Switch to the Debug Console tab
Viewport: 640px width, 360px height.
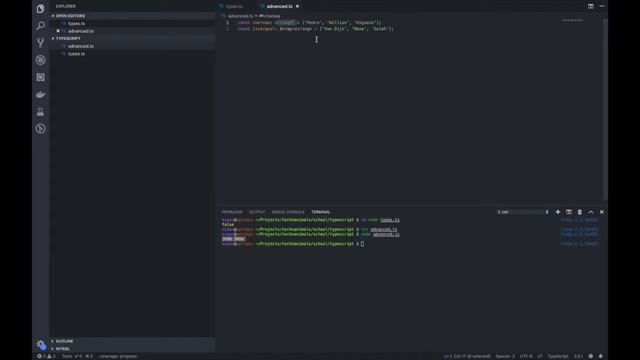[x=288, y=212]
